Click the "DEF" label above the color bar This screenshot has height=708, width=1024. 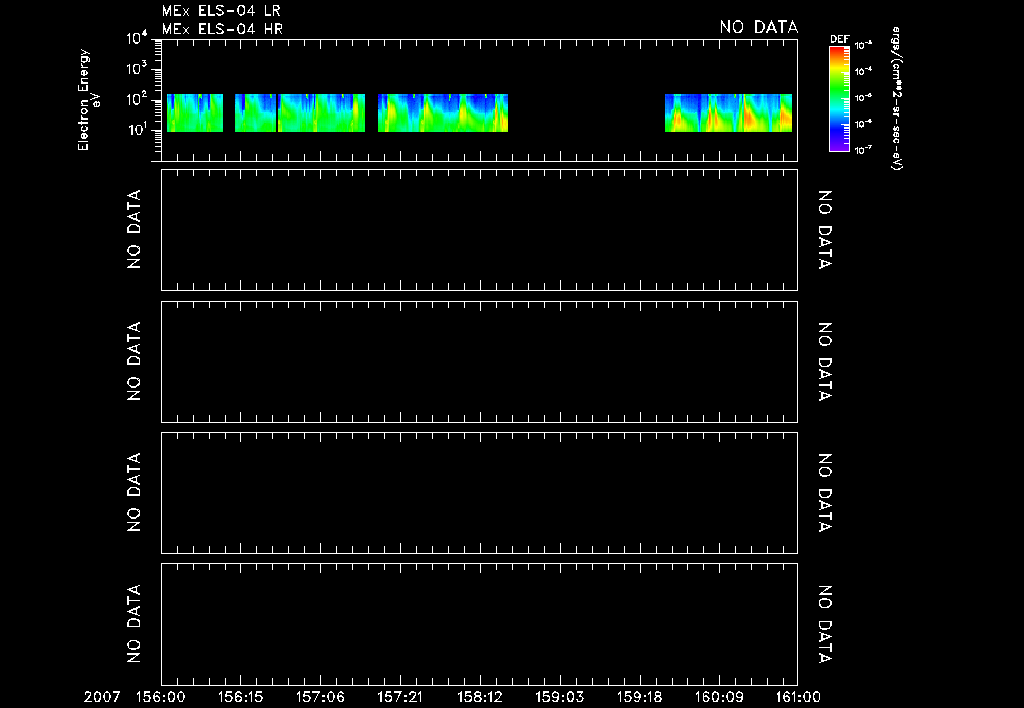[x=839, y=39]
